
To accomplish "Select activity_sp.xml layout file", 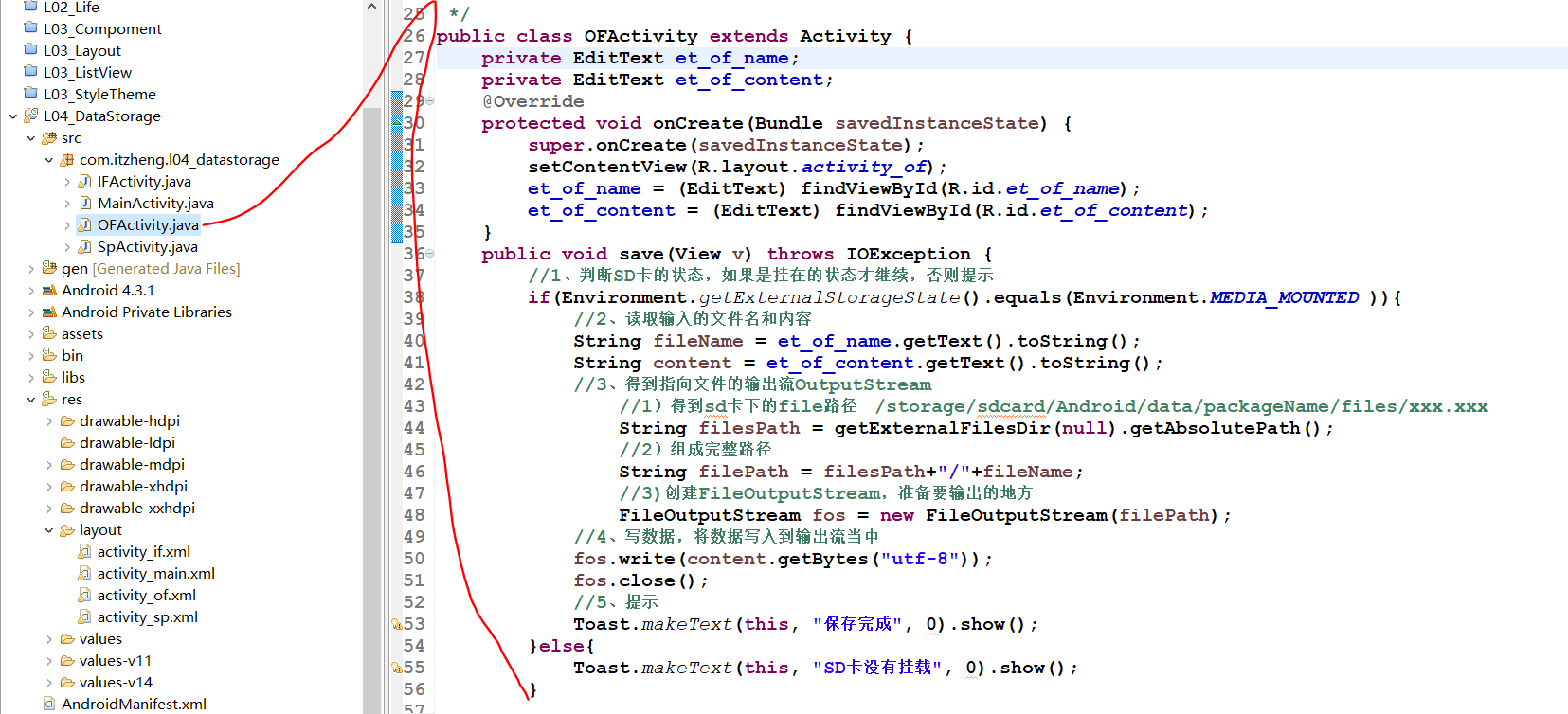I will pos(148,616).
